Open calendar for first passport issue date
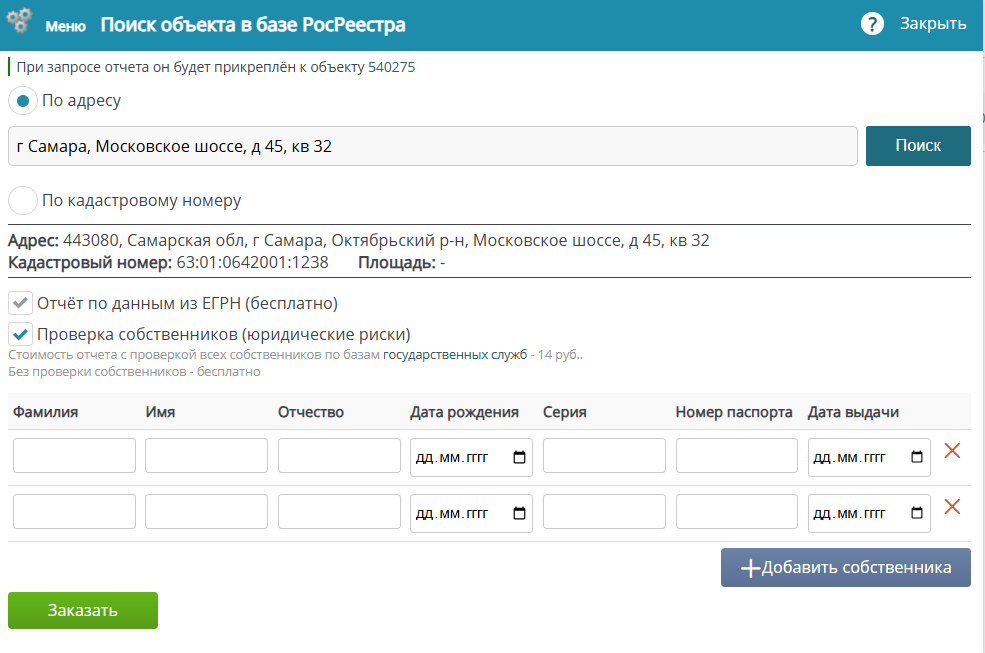 coord(917,457)
